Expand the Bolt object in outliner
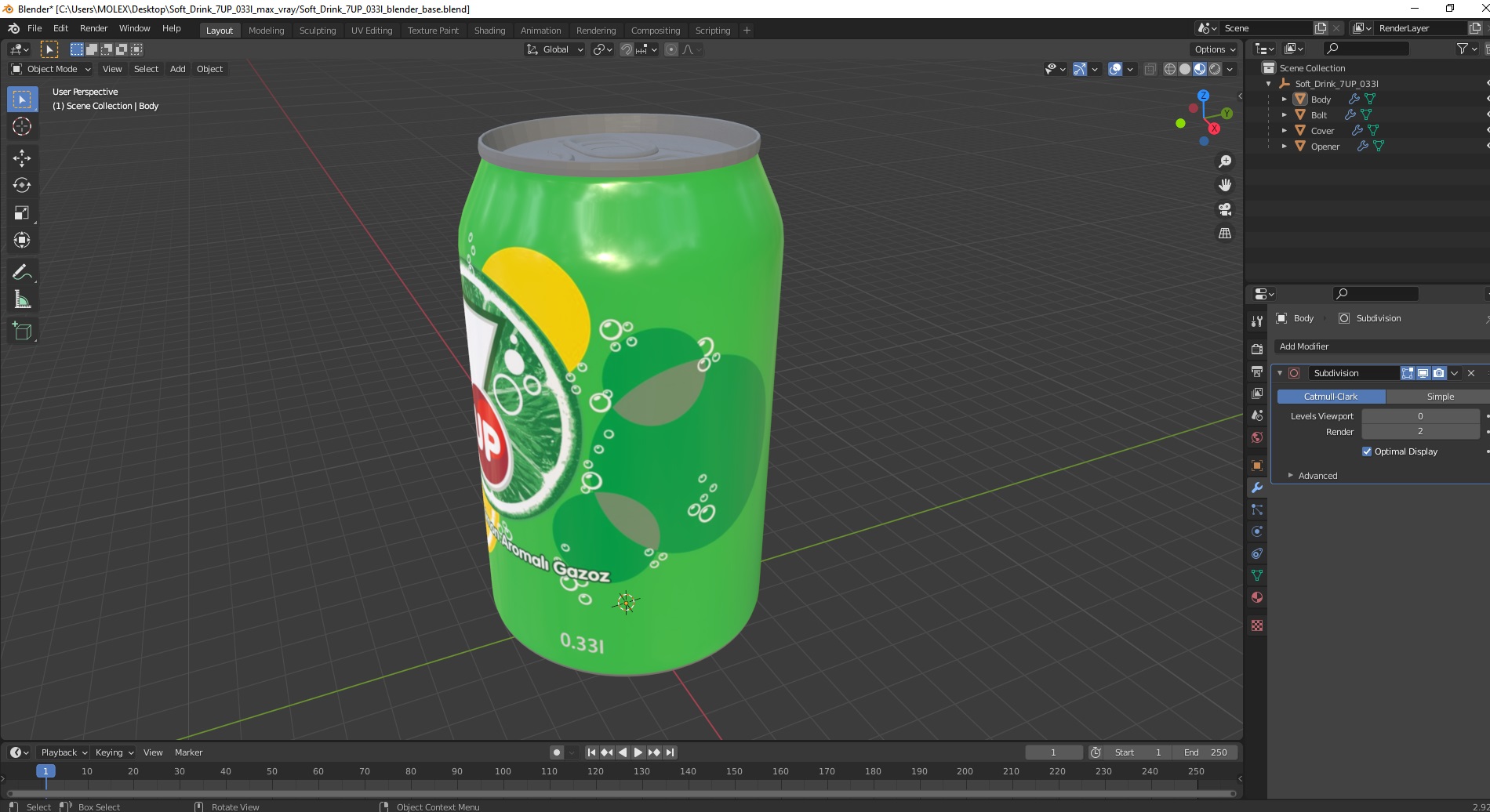Screen dimensions: 1490x812 coord(1284,115)
